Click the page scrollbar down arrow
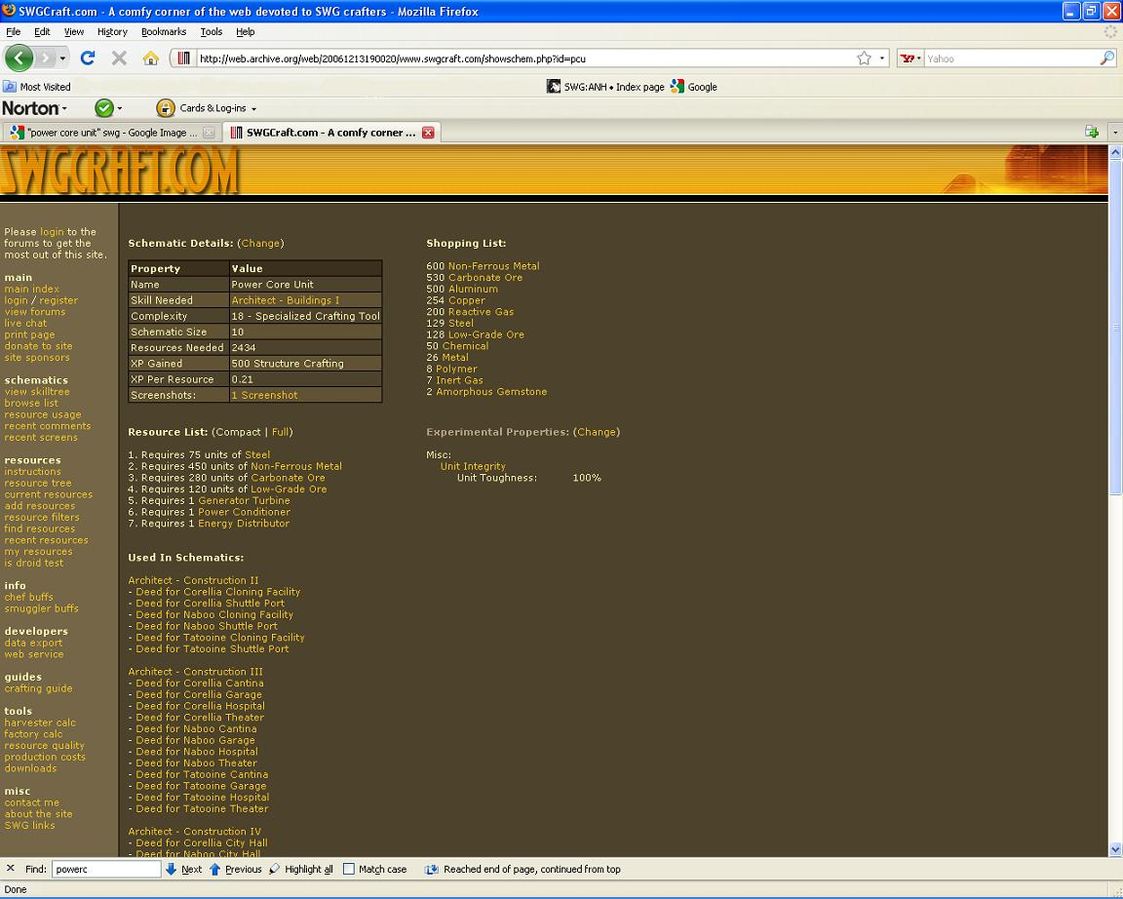The width and height of the screenshot is (1123, 899). [1115, 849]
